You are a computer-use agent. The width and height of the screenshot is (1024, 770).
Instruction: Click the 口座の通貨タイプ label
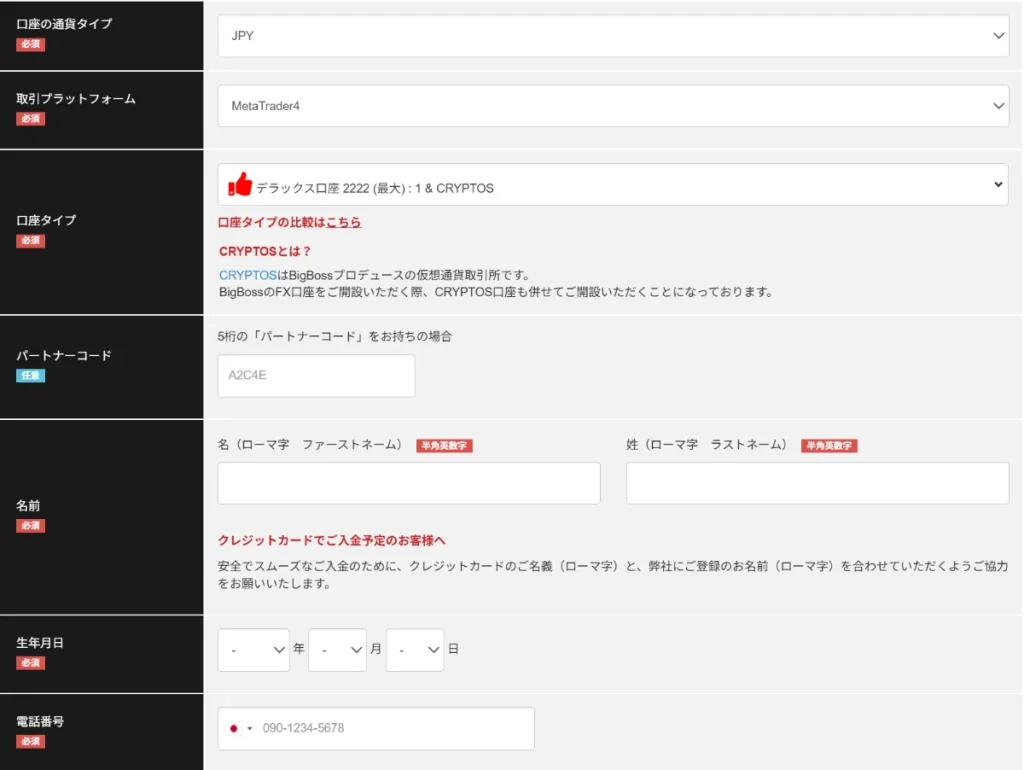coord(64,24)
